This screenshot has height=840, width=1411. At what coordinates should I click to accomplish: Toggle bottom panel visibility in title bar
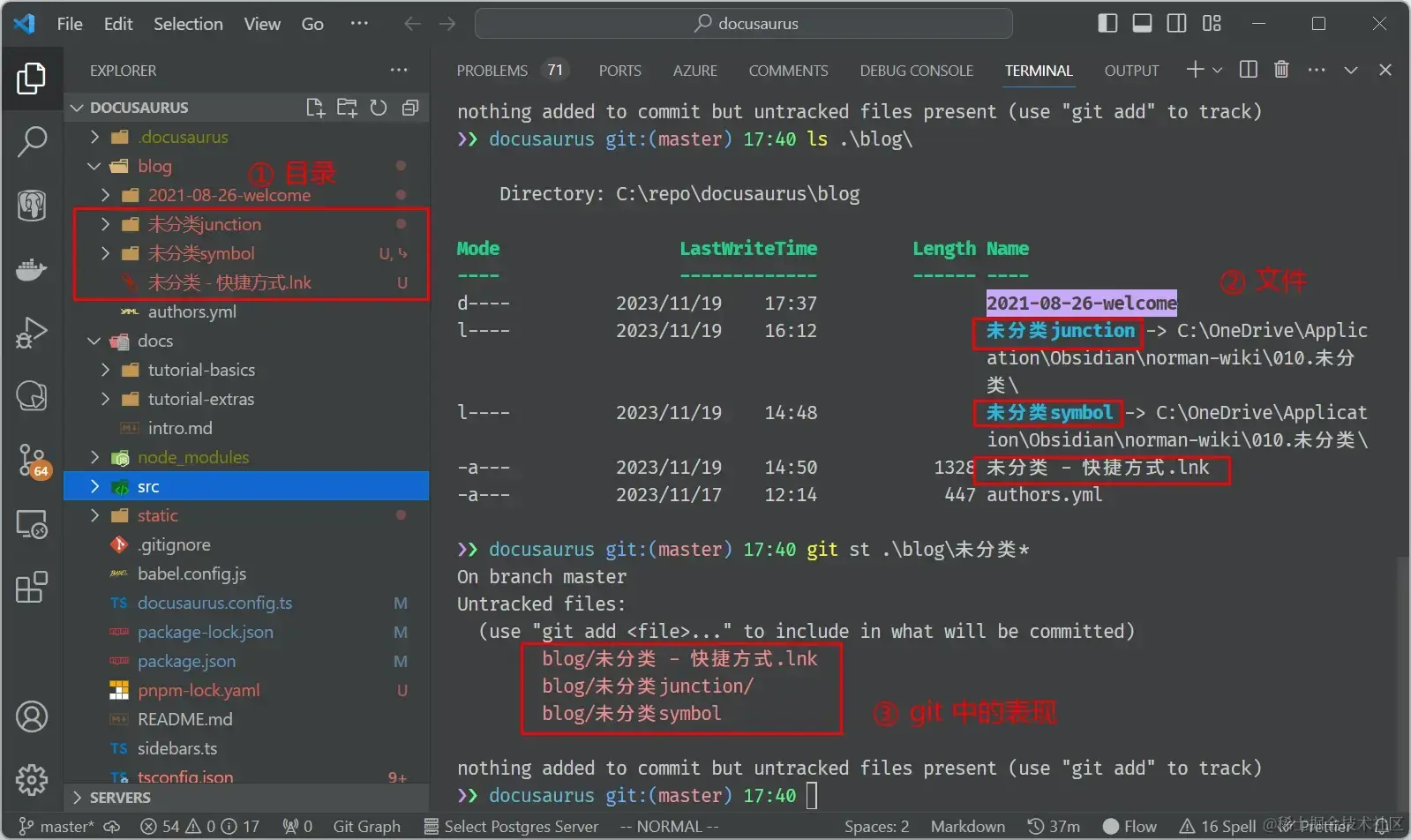(1142, 24)
